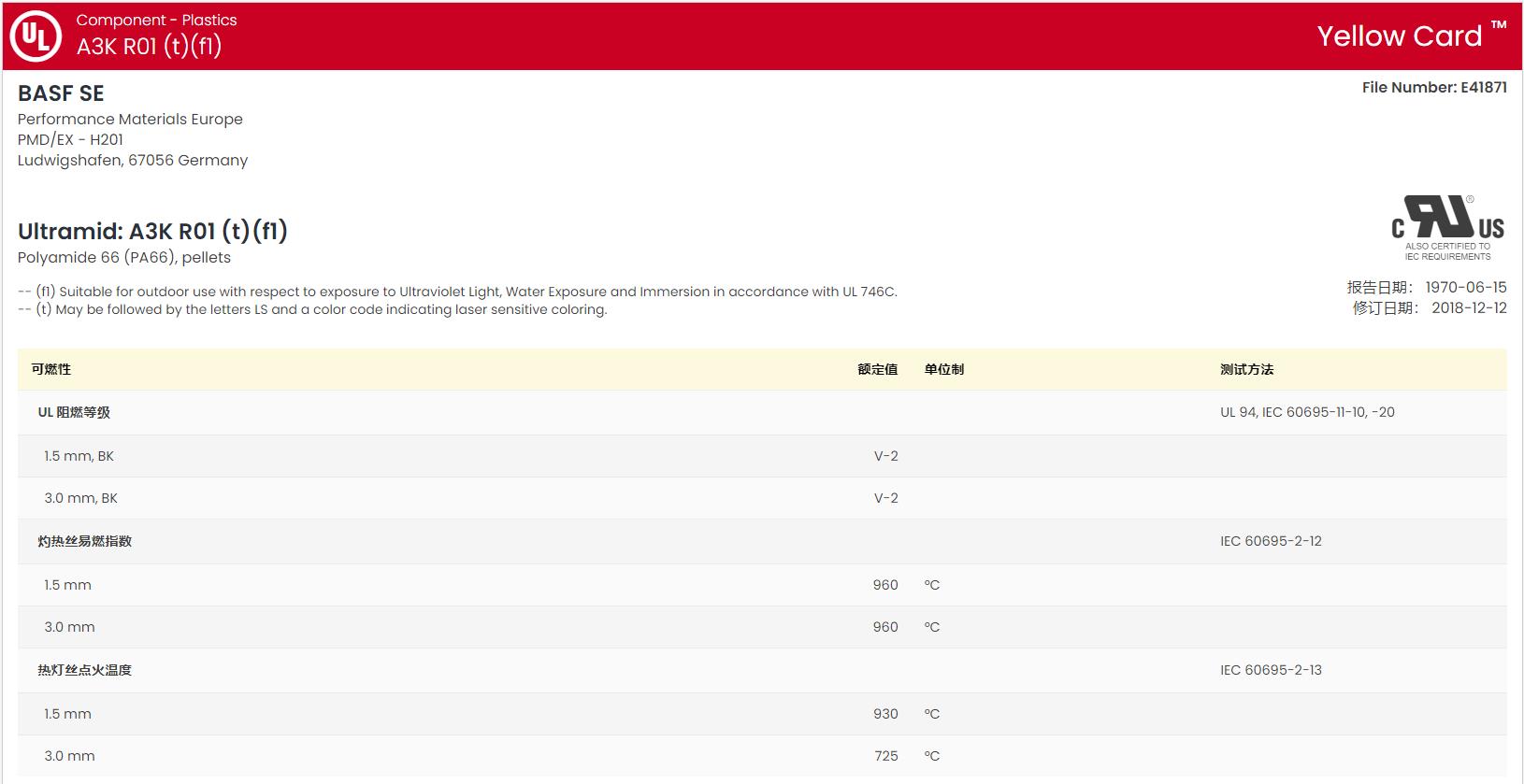Click the (f1) outdoor use footnote
This screenshot has width=1524, height=784.
(457, 292)
